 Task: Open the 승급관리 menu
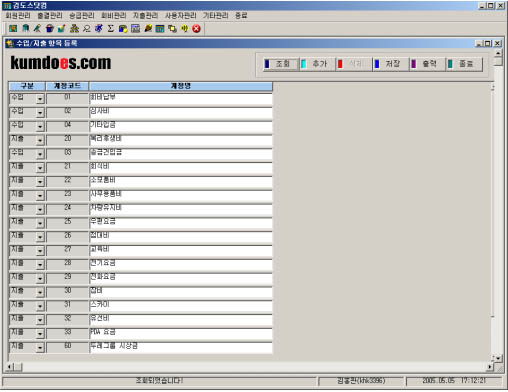pos(82,16)
